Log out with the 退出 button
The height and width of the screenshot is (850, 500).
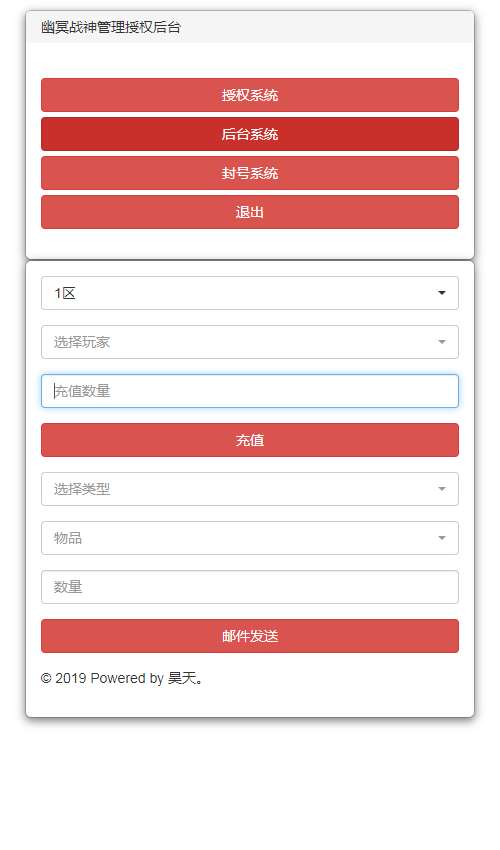tap(249, 212)
